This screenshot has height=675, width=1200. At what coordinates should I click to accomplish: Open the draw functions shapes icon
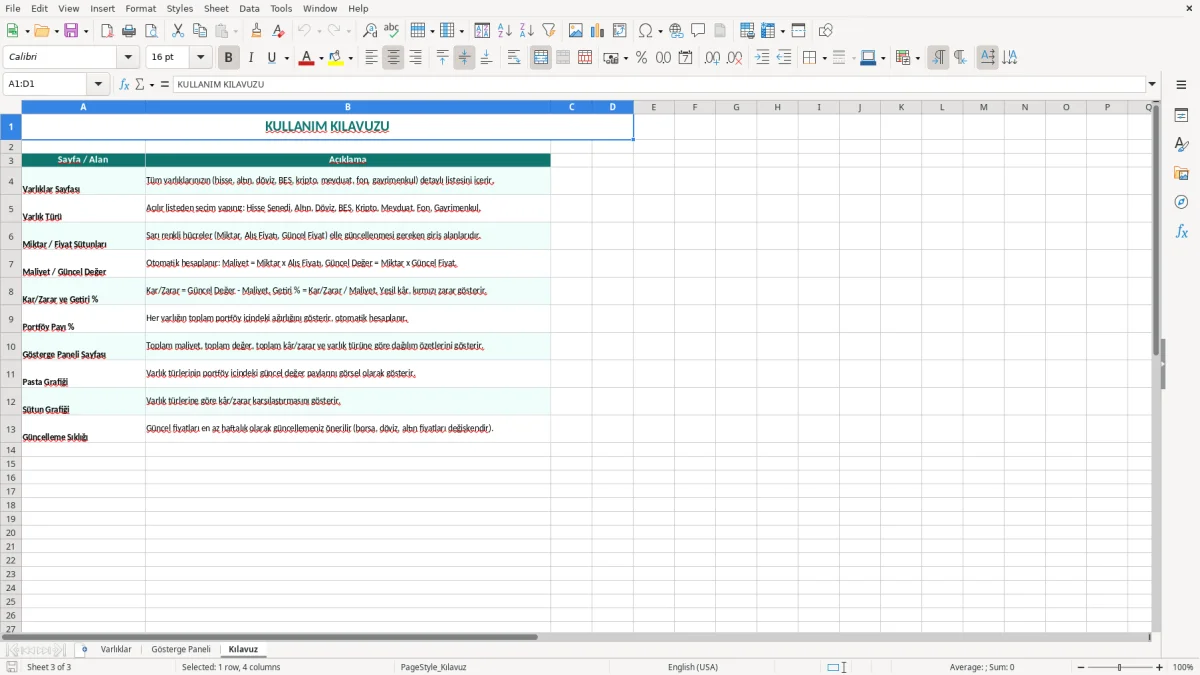pyautogui.click(x=826, y=31)
